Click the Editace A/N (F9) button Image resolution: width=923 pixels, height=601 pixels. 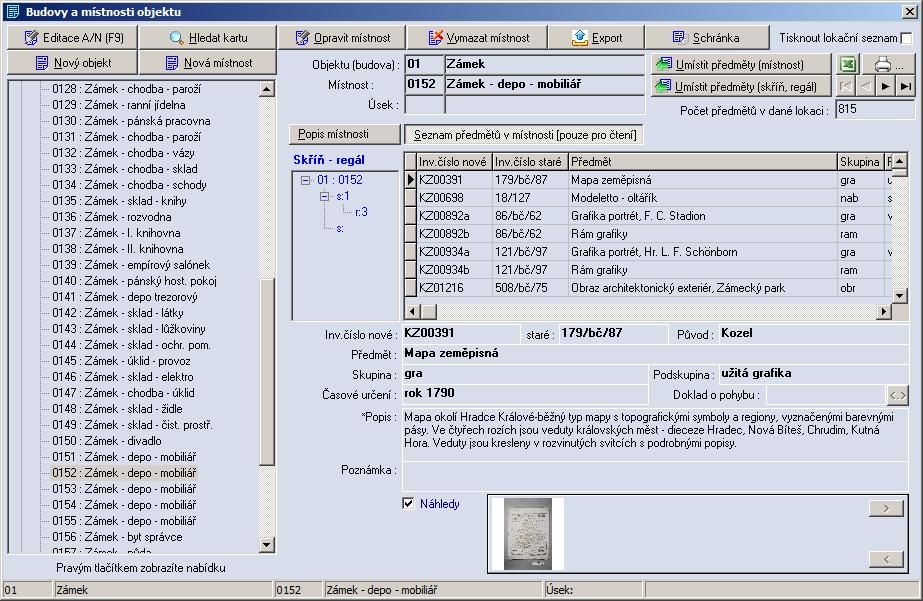[x=72, y=38]
